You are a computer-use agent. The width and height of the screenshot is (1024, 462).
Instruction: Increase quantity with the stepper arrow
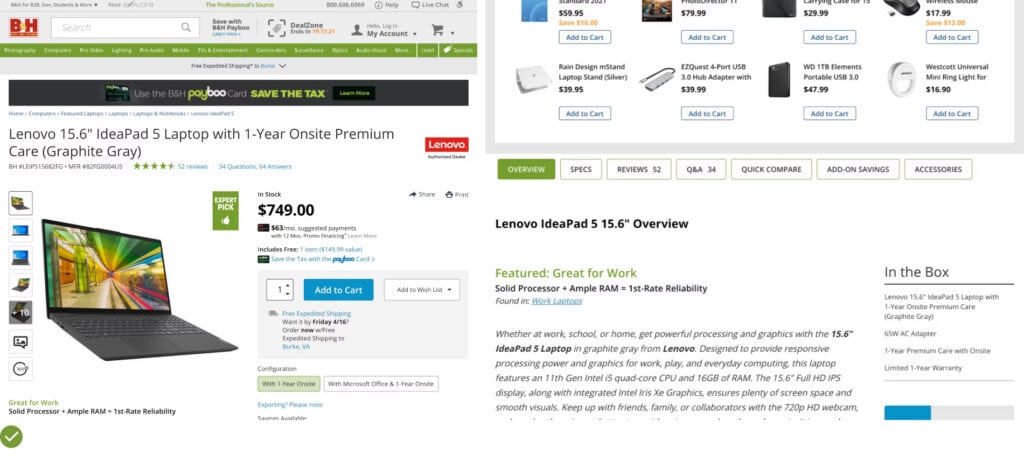pyautogui.click(x=288, y=285)
